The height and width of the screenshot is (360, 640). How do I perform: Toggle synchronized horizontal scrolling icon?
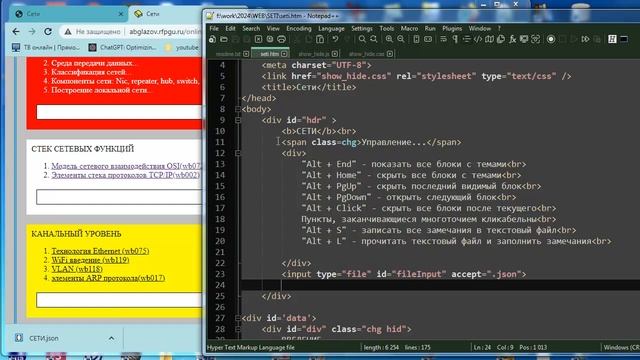(x=427, y=39)
